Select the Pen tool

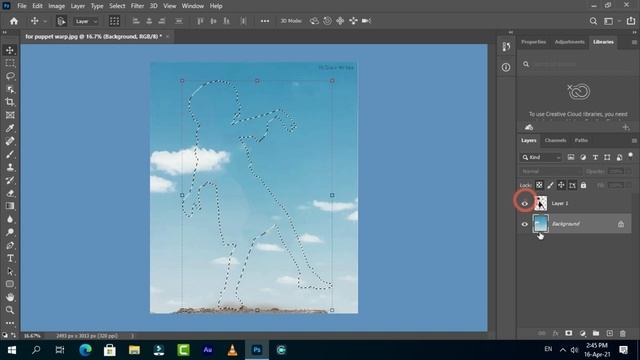coord(10,245)
